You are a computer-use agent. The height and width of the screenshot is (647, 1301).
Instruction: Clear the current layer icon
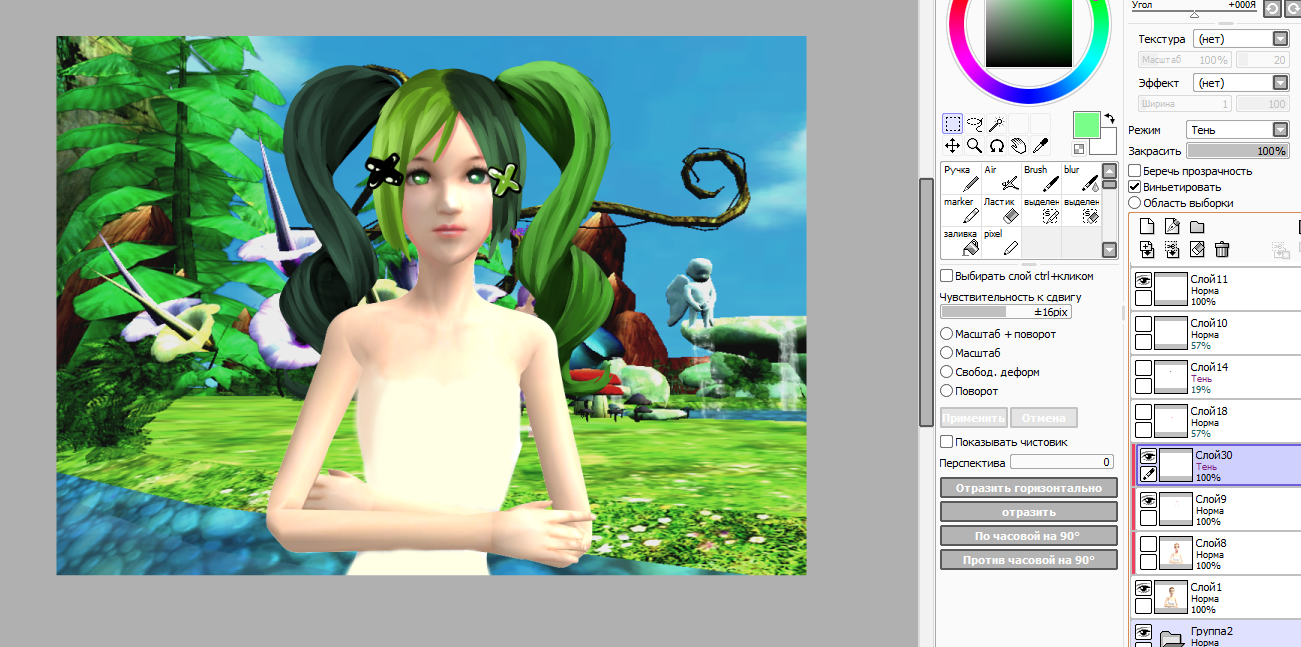(x=1197, y=250)
